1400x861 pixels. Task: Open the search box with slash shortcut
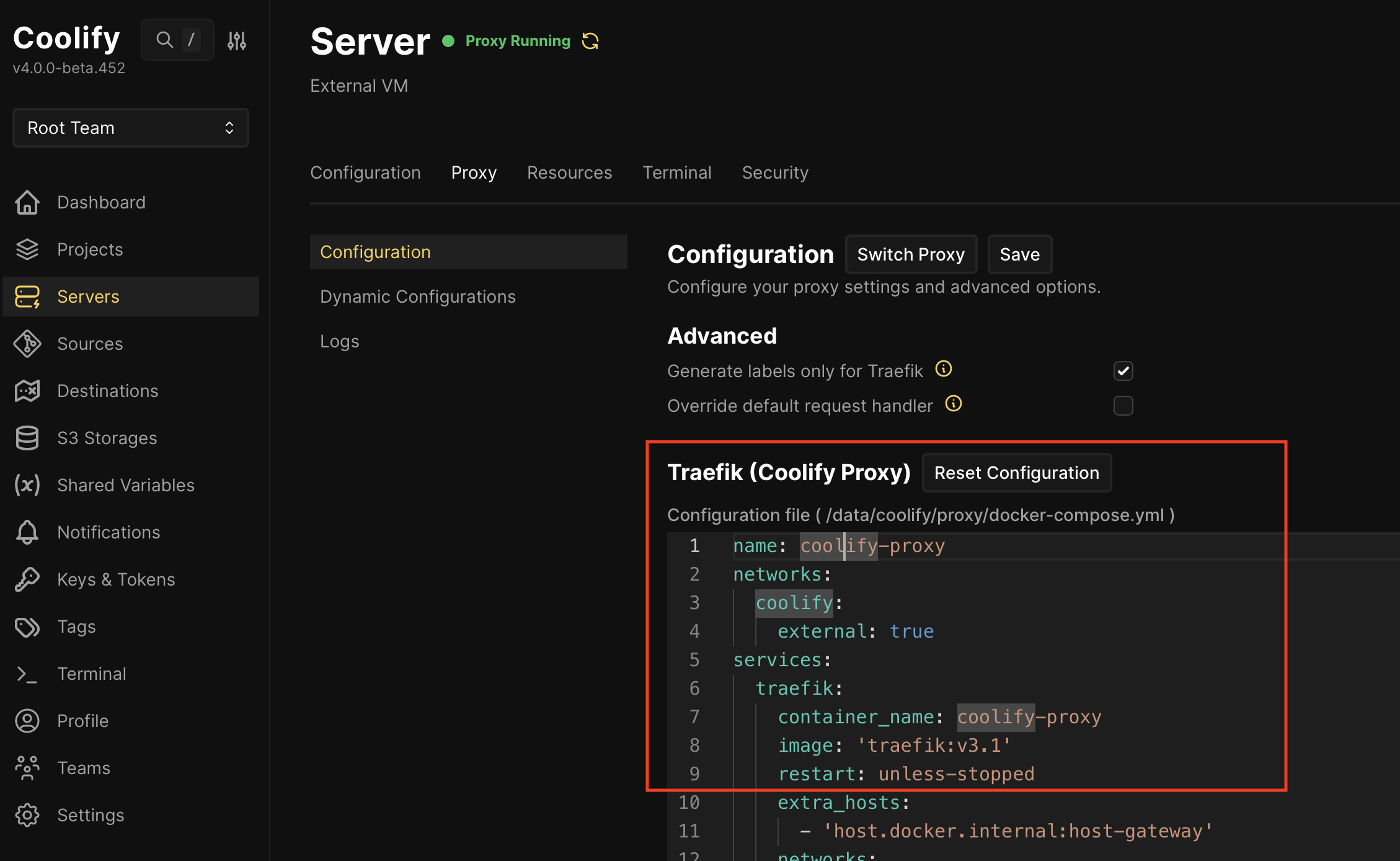(x=177, y=39)
